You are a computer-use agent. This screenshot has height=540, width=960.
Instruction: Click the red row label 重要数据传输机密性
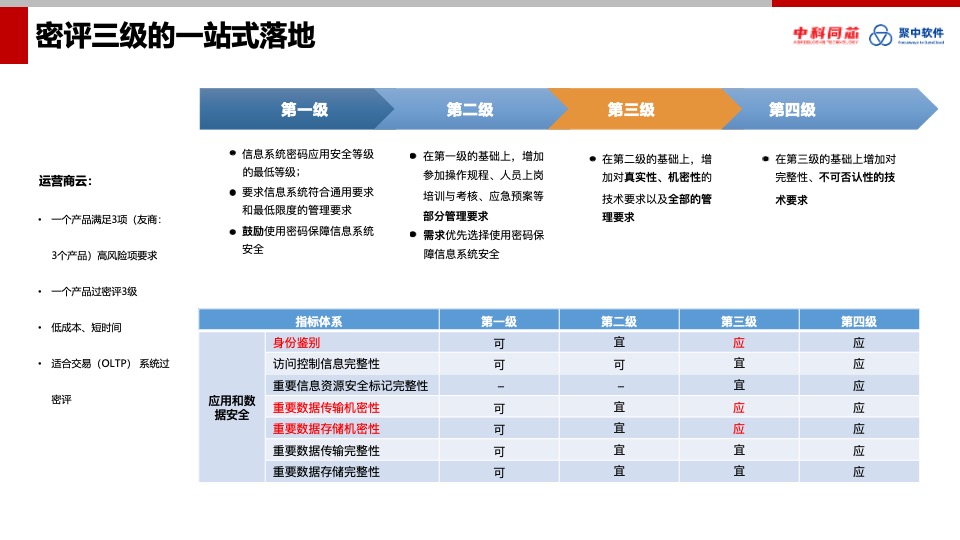click(x=326, y=408)
